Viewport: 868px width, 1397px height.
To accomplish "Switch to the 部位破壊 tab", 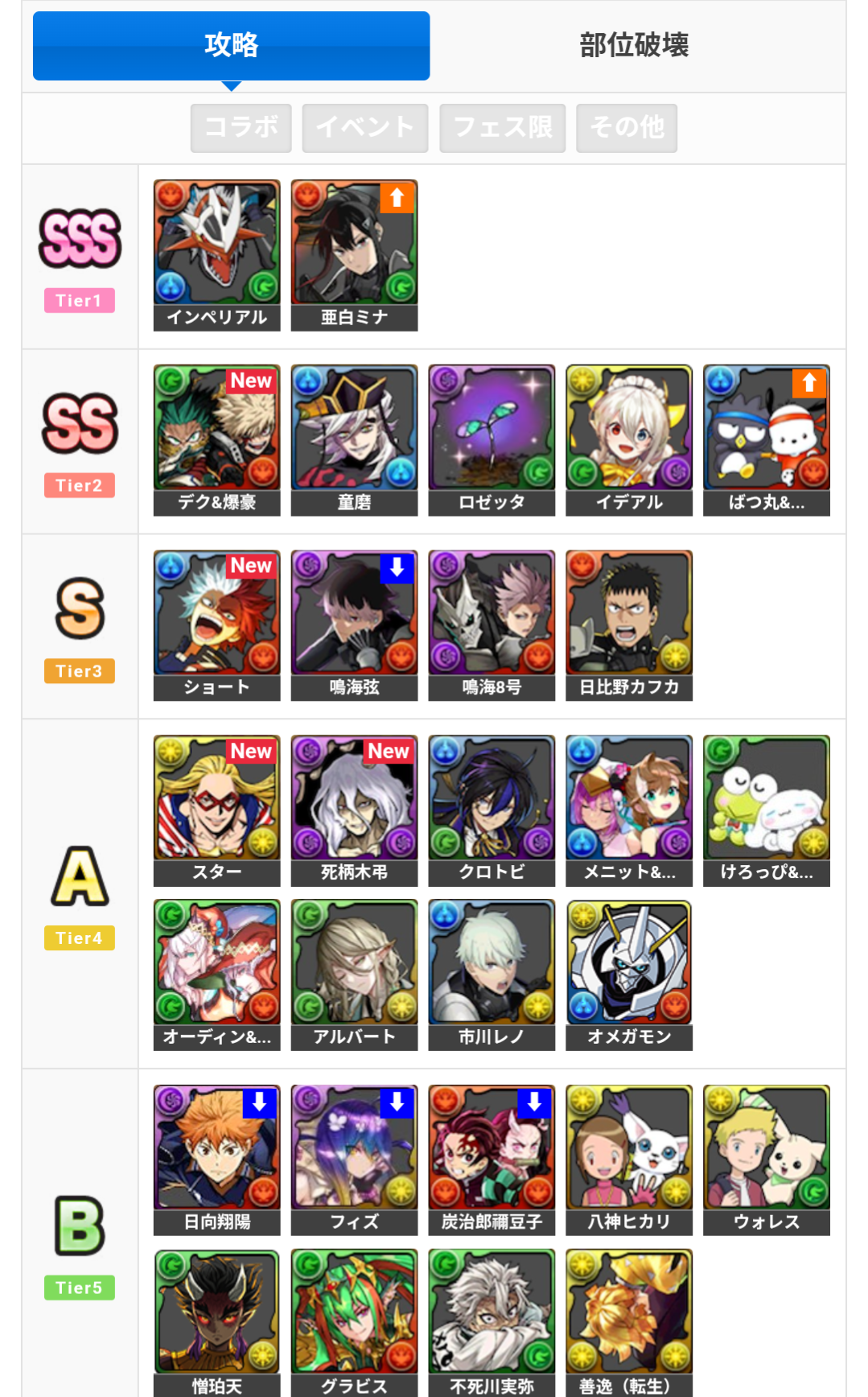I will [635, 46].
